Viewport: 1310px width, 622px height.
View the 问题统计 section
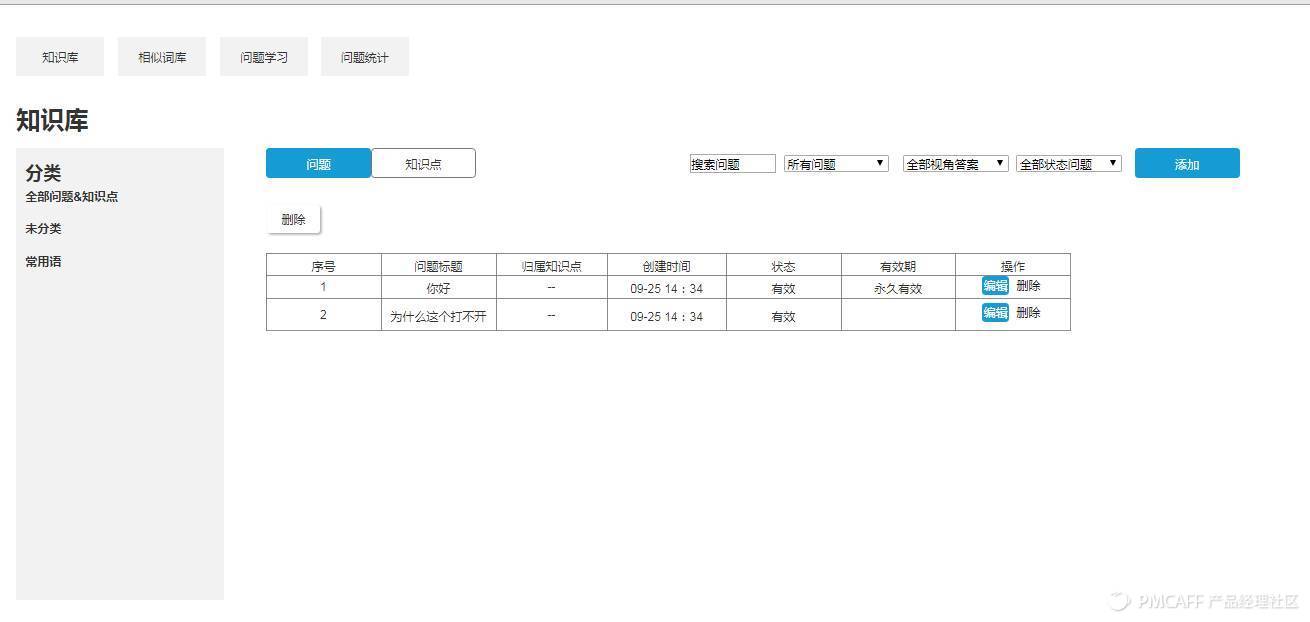364,56
